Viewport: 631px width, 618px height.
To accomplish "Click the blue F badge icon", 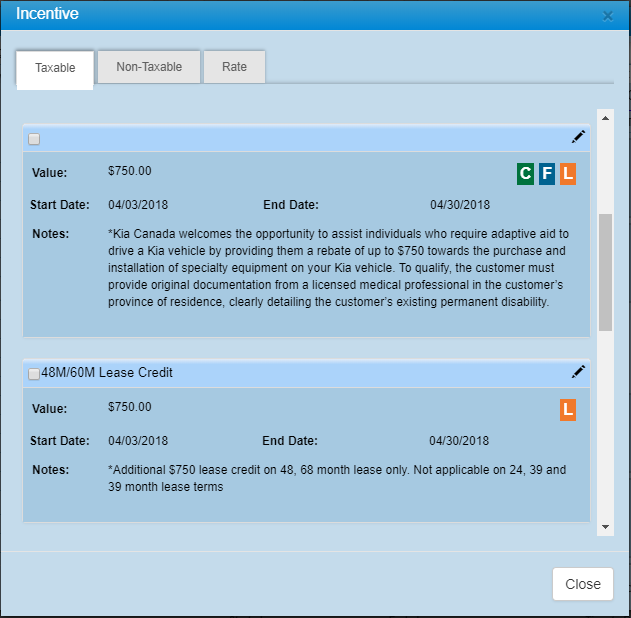I will tap(546, 174).
